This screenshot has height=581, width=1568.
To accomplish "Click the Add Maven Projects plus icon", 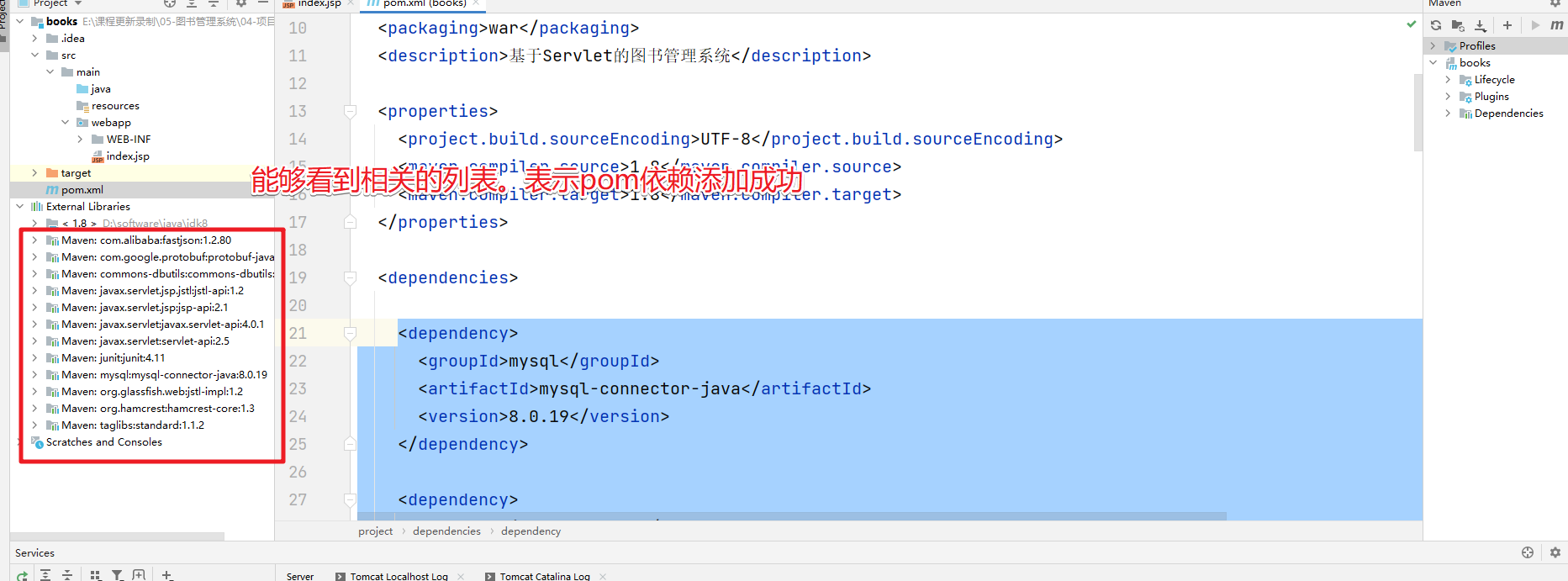I will pos(1507,25).
